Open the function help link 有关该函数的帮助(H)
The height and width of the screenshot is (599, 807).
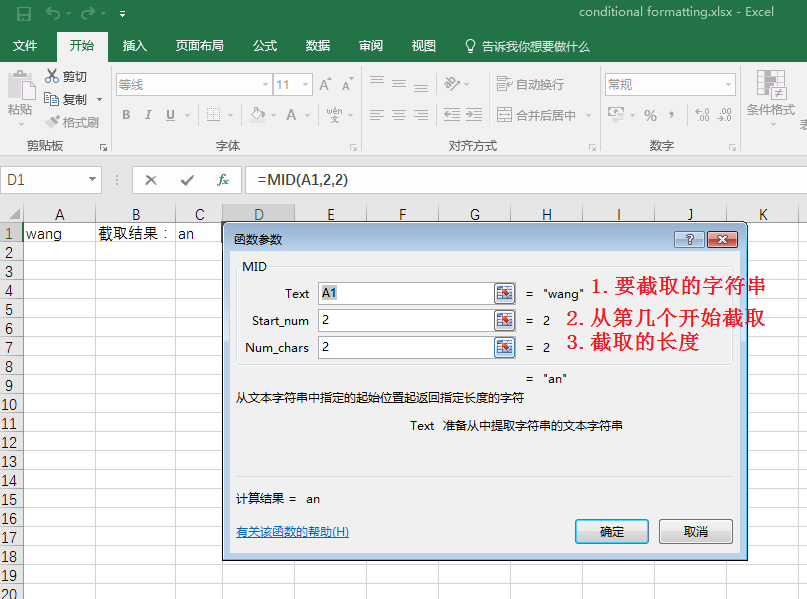pos(292,532)
